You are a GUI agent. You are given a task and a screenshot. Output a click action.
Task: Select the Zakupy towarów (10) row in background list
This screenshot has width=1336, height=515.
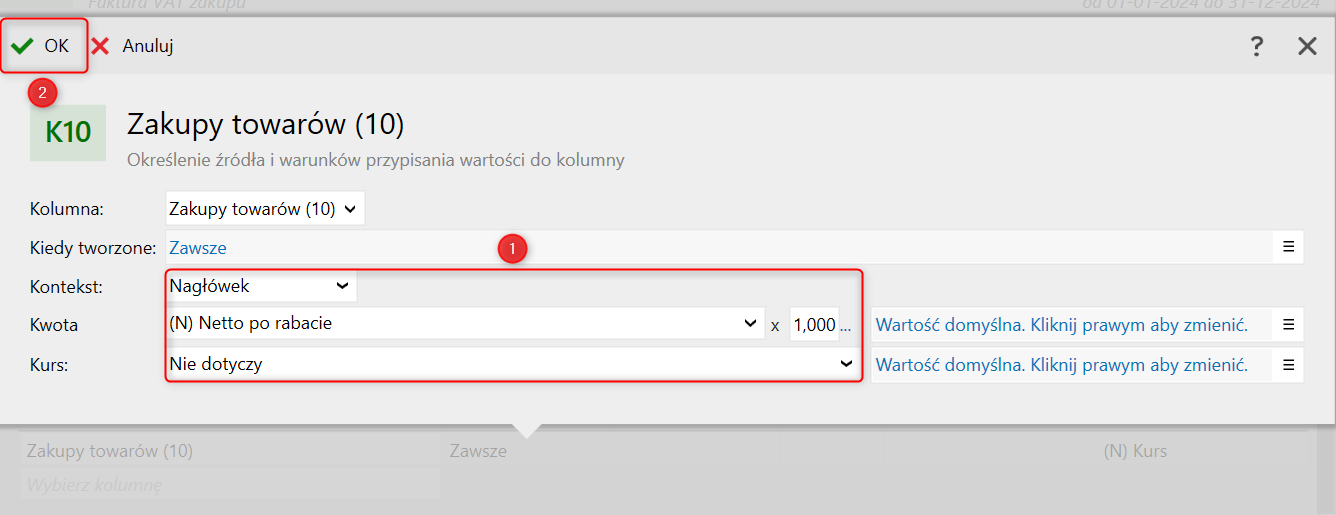point(230,451)
